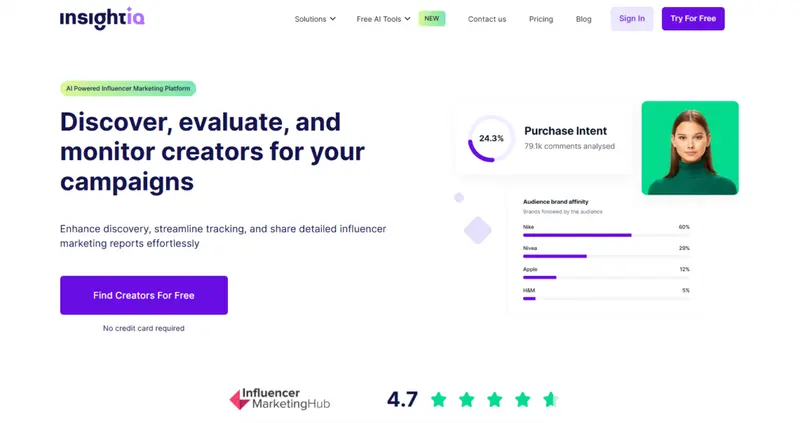Click the chevron arrow next to Solutions
This screenshot has width=800, height=423.
pos(333,19)
